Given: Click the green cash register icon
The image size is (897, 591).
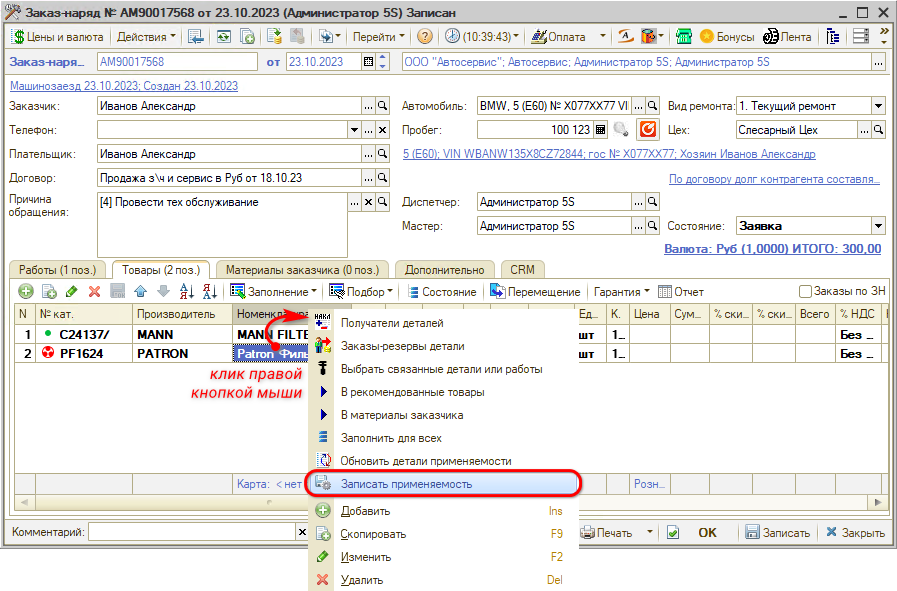Looking at the screenshot, I should [684, 37].
